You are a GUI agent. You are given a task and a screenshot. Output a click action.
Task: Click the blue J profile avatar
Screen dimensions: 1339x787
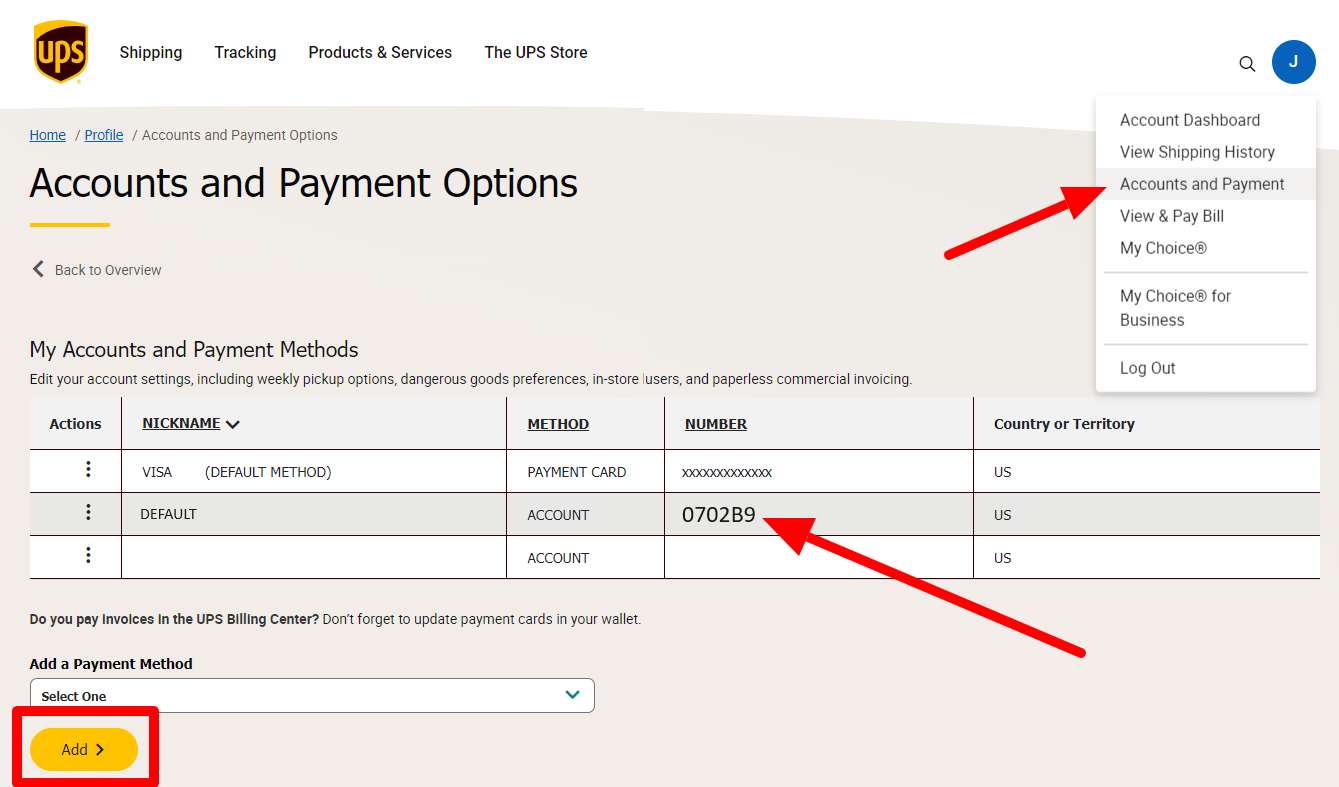coord(1293,62)
